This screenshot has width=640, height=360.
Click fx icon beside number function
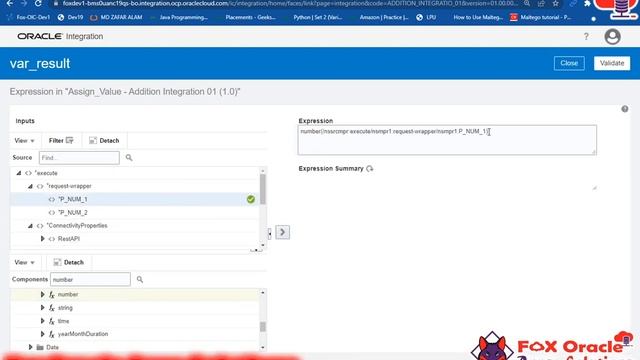click(x=52, y=295)
